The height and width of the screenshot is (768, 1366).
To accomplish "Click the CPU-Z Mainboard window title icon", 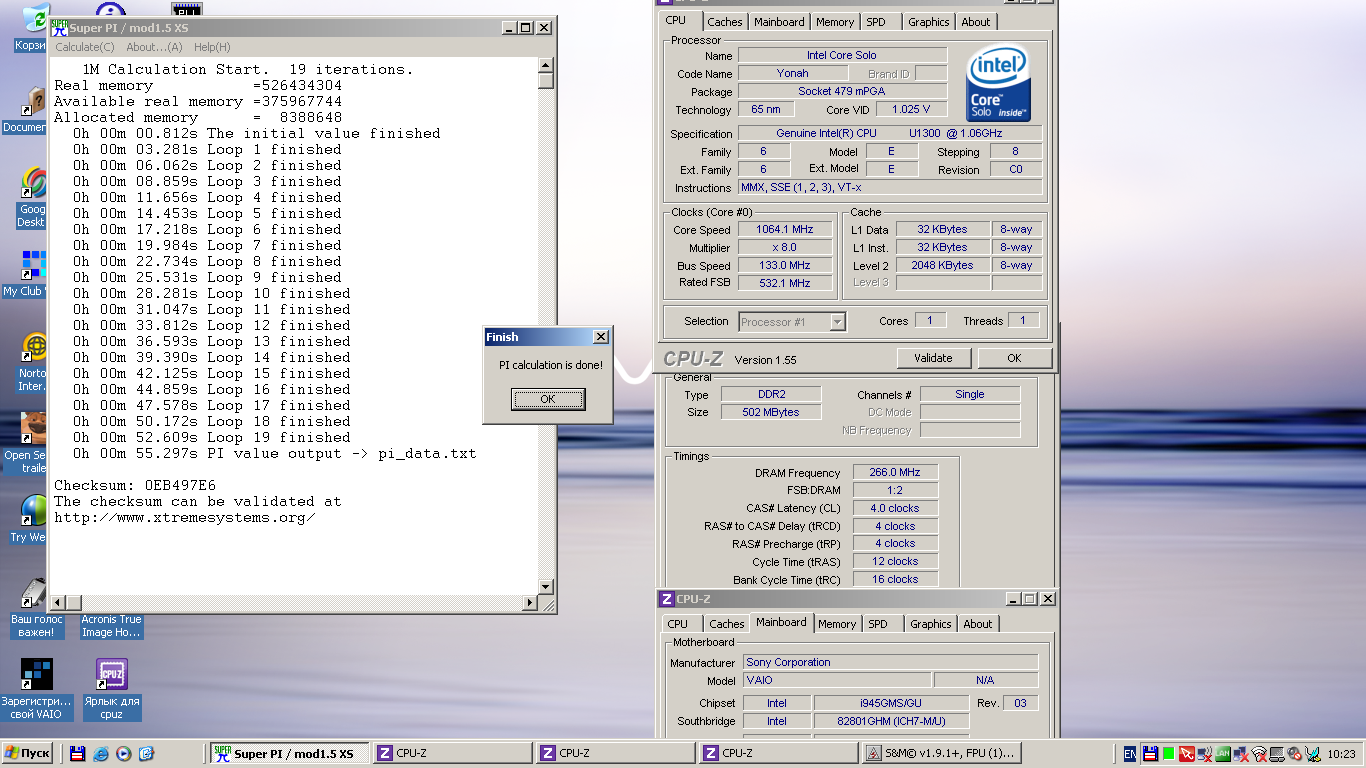I will [667, 599].
